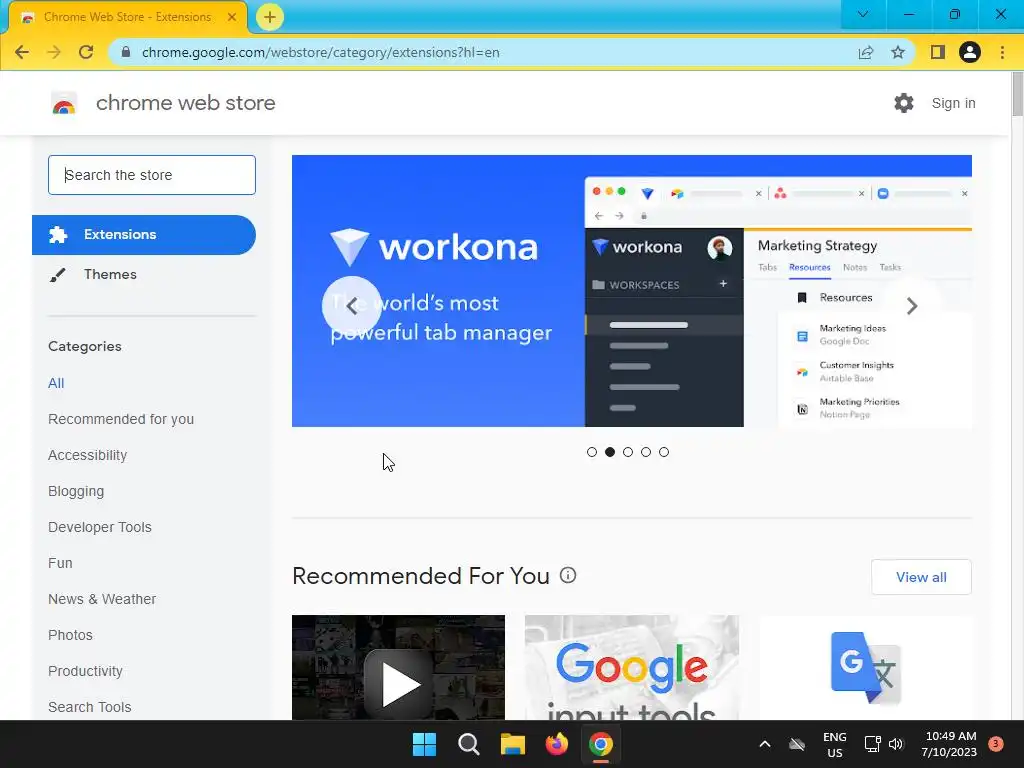Image resolution: width=1024 pixels, height=768 pixels.
Task: Select the Productivity category
Action: [x=86, y=671]
